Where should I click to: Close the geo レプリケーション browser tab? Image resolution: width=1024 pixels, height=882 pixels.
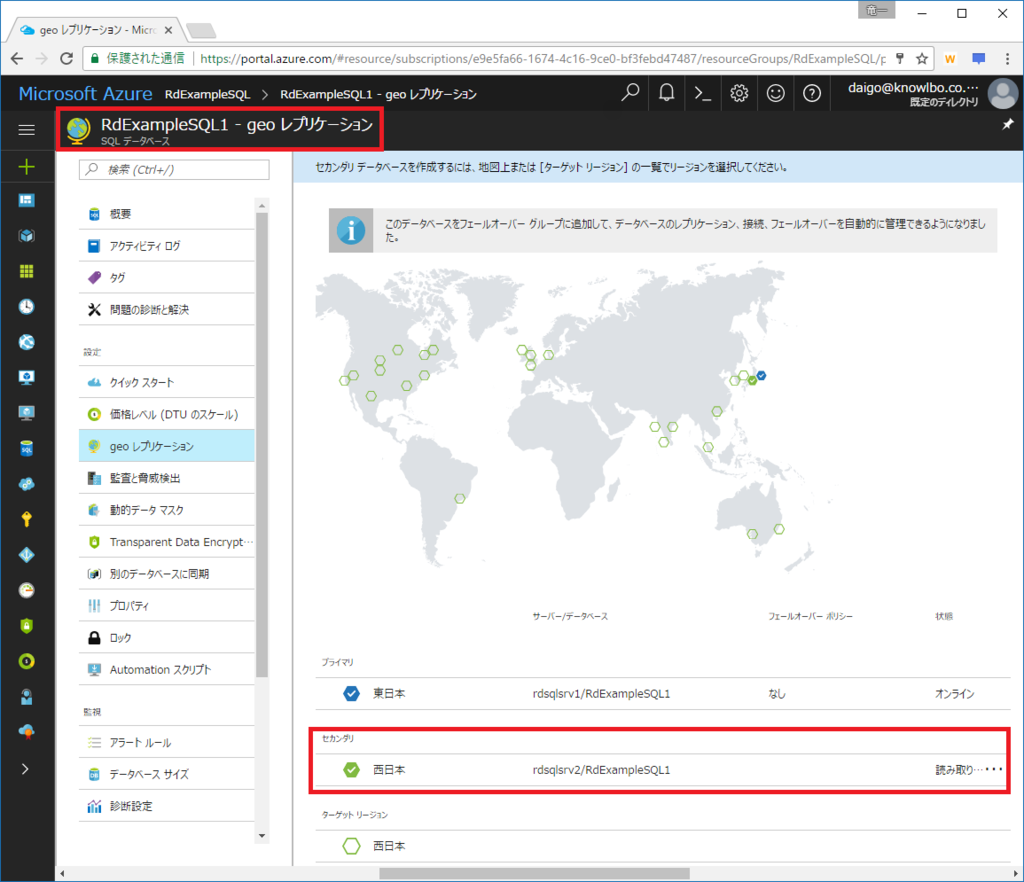(168, 30)
